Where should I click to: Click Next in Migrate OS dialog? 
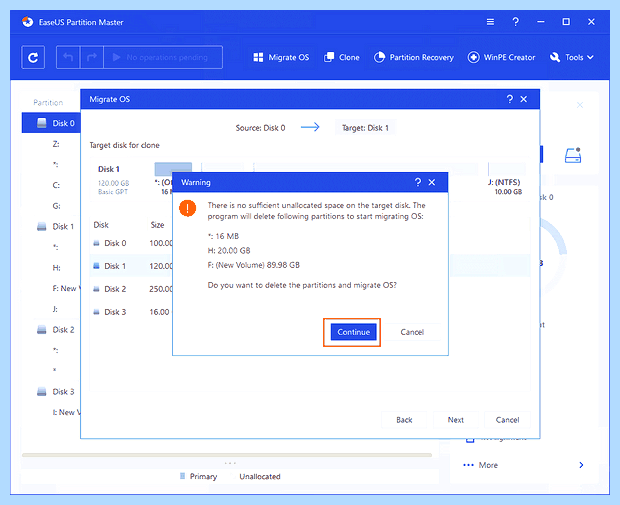tap(456, 420)
